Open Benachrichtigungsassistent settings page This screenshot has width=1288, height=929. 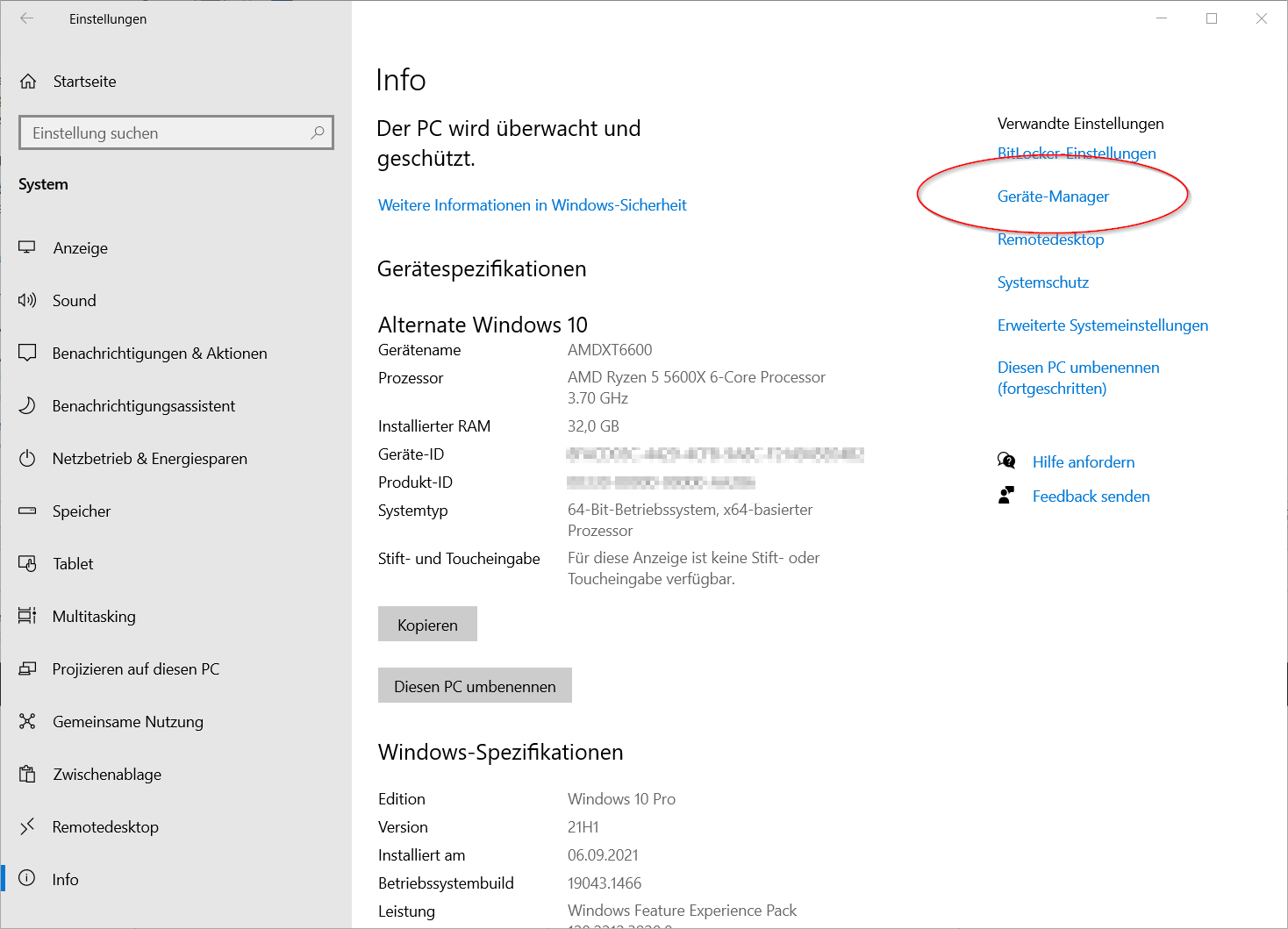click(x=144, y=406)
